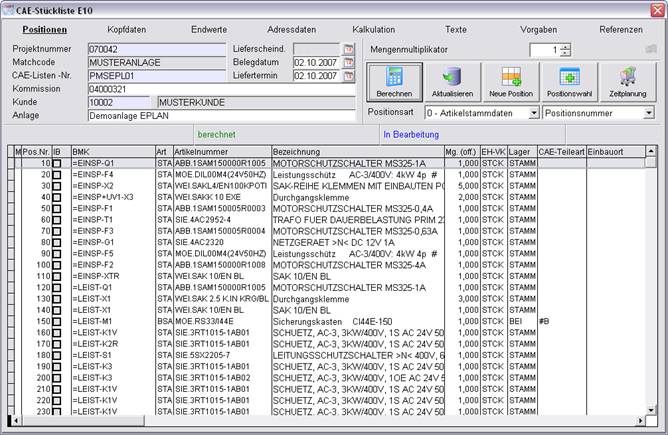The height and width of the screenshot is (435, 668).
Task: Switch to the Kalkulation tab
Action: [x=374, y=30]
